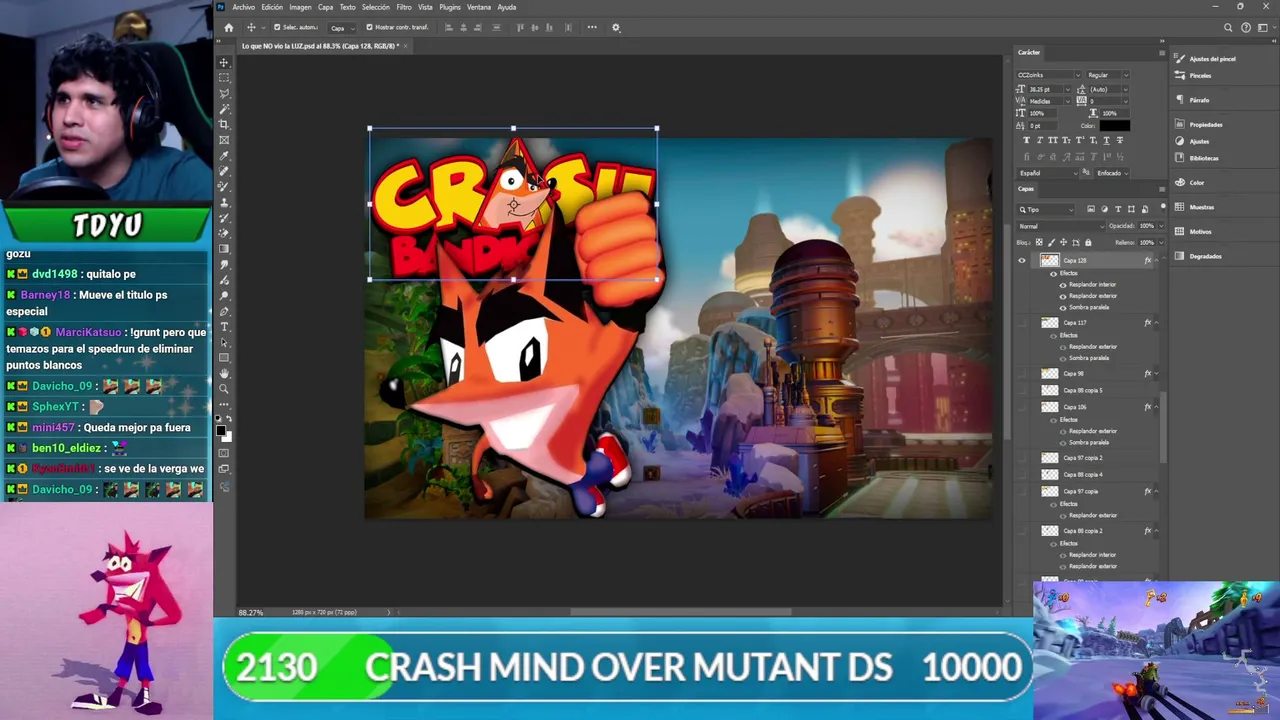
Task: Open the Carácter panel menu
Action: [1161, 52]
